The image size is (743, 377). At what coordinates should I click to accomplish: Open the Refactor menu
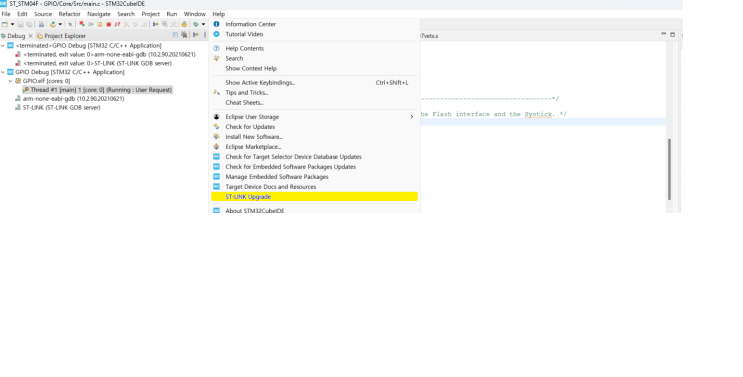[x=70, y=14]
